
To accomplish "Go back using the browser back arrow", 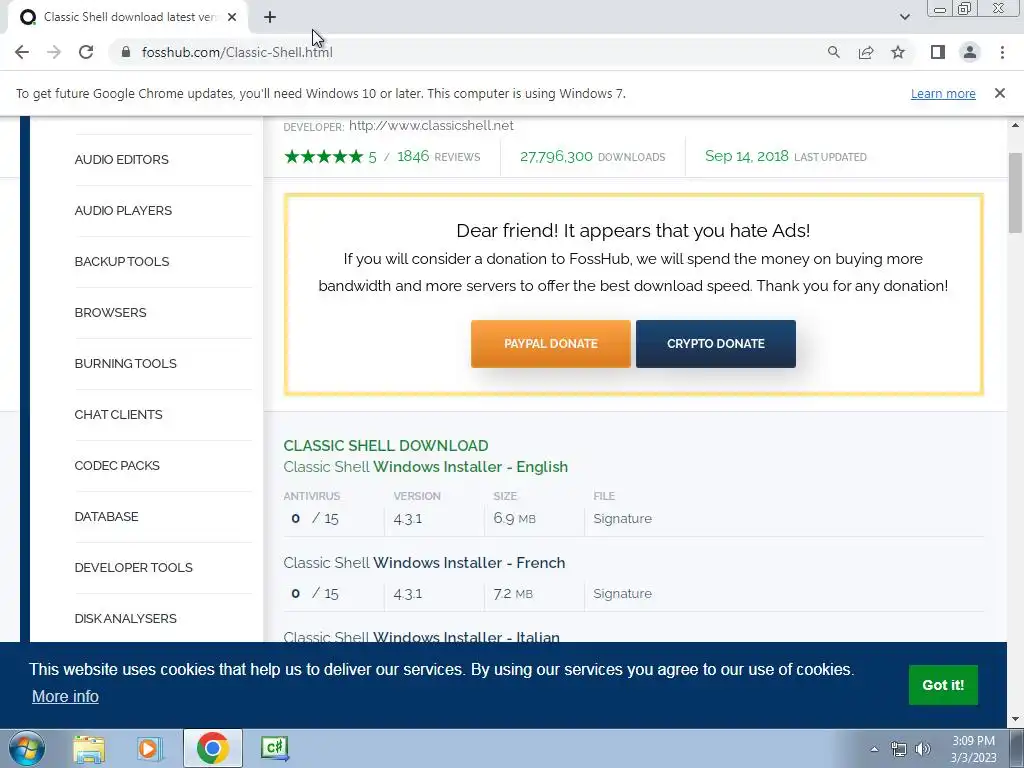I will coord(22,52).
